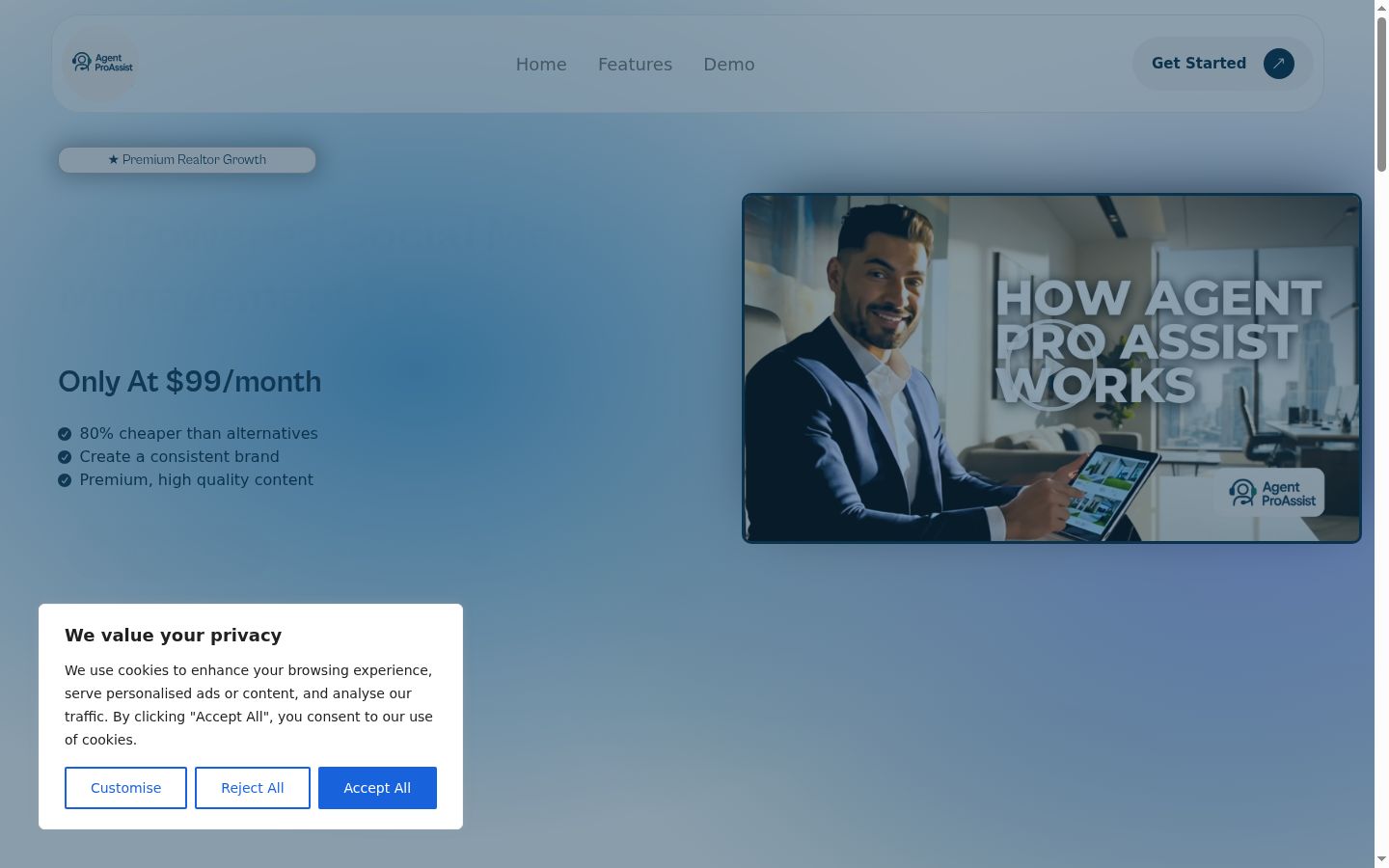
Task: Go to the Home nav link
Action: click(x=541, y=65)
